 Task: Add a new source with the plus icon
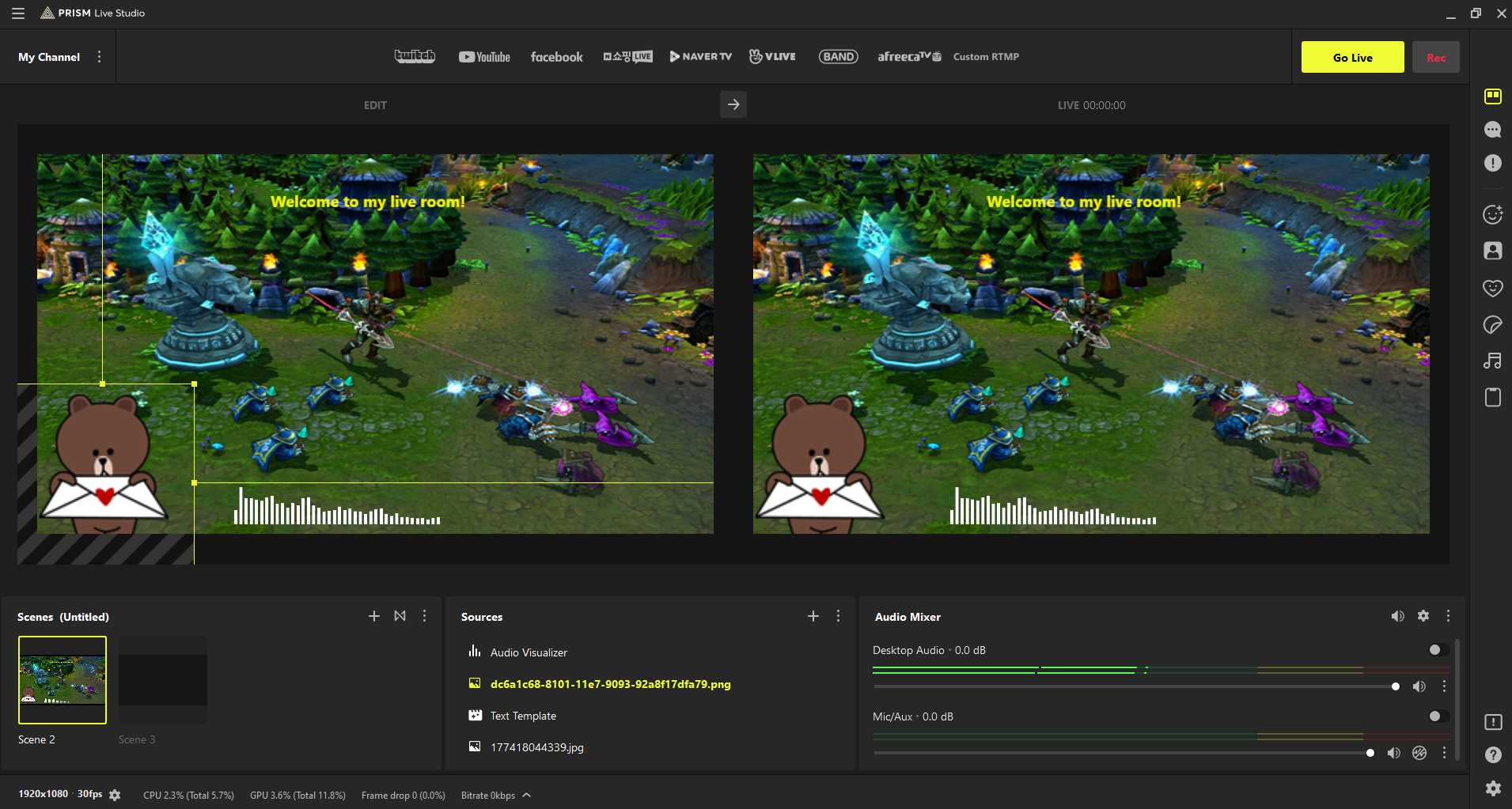813,615
